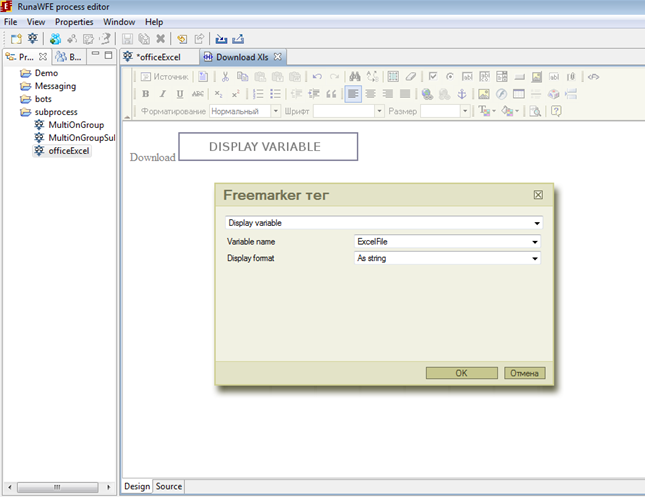Click the Save disk icon in main toolbar
This screenshot has width=648, height=497.
pyautogui.click(x=127, y=39)
